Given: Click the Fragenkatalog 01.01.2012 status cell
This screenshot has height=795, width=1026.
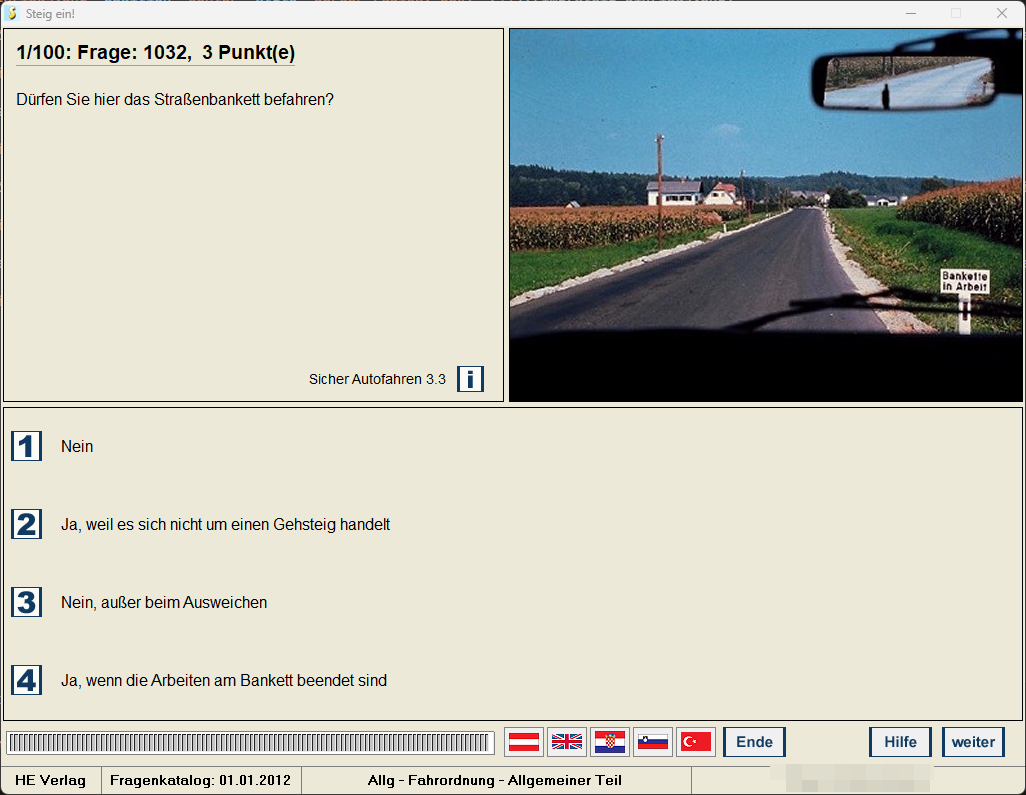Looking at the screenshot, I should (x=200, y=780).
